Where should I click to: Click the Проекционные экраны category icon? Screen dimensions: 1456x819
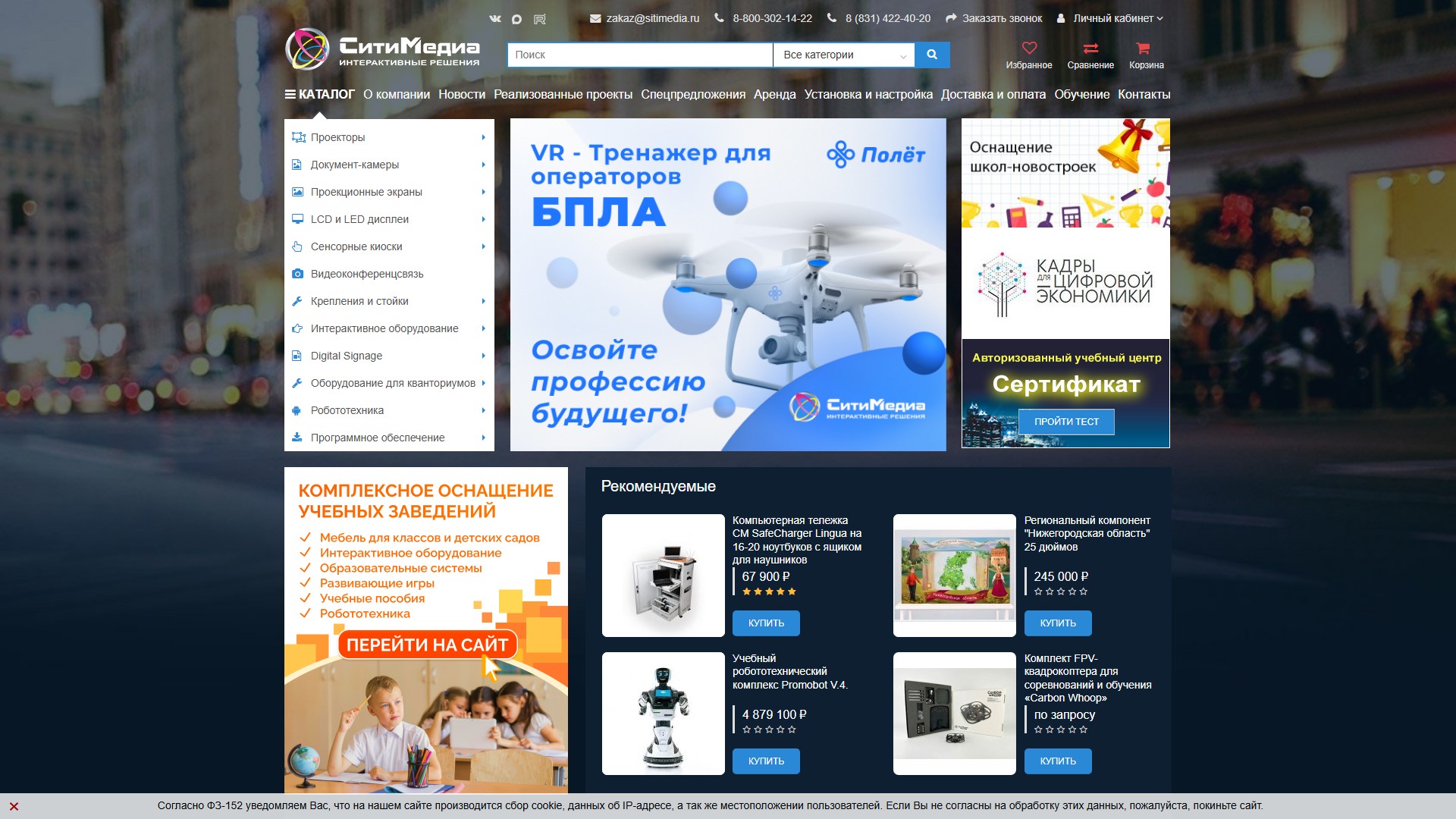pos(297,192)
